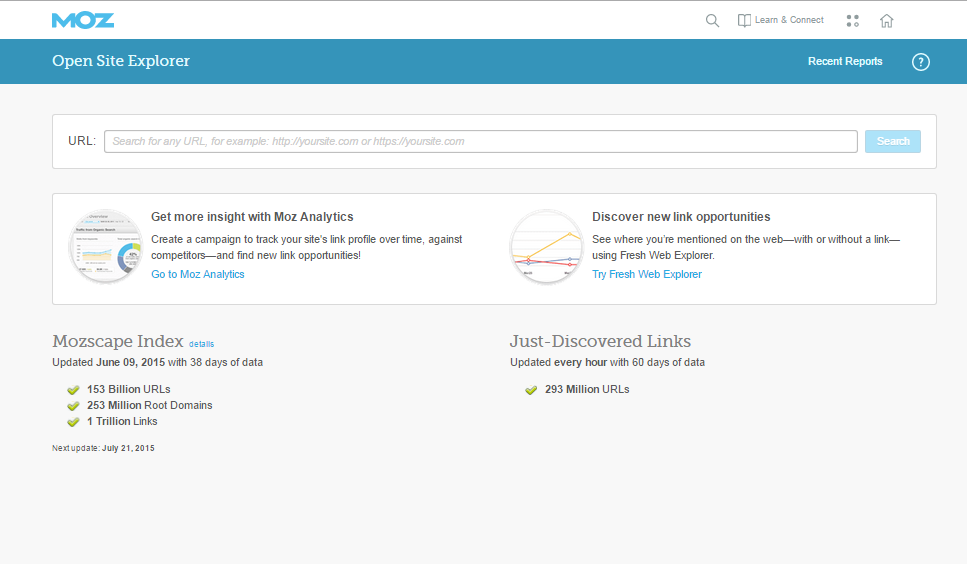967x564 pixels.
Task: View Mozscape Index details link
Action: coord(201,344)
